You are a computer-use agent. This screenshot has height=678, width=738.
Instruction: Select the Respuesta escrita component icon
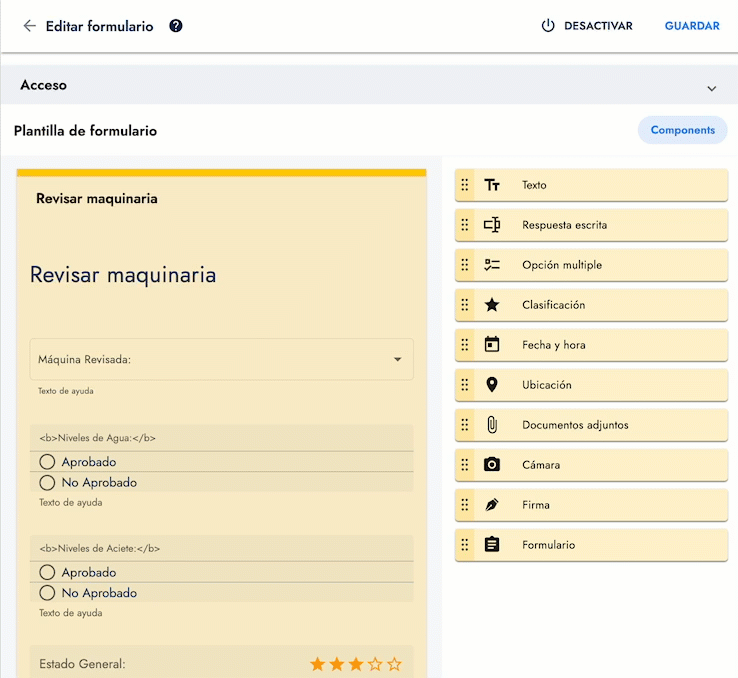492,225
